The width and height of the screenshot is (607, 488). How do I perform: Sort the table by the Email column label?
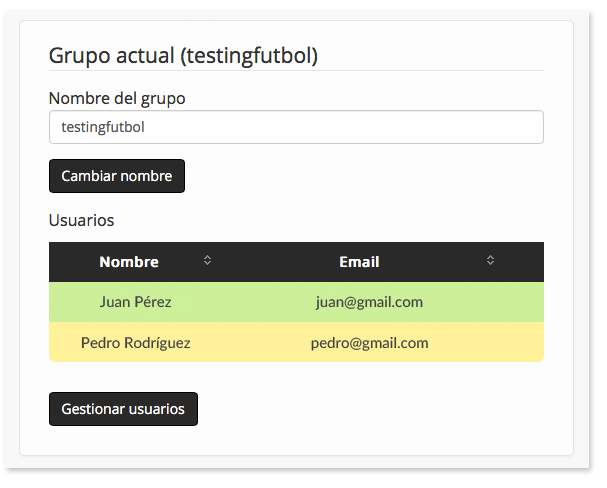(x=359, y=262)
